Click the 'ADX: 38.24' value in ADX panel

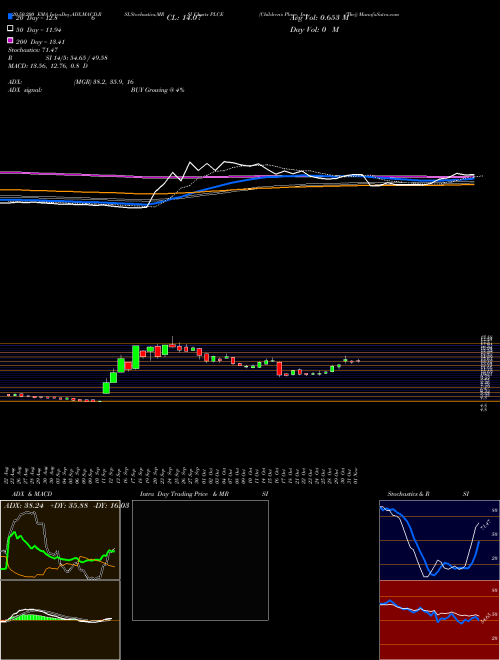pos(24,505)
